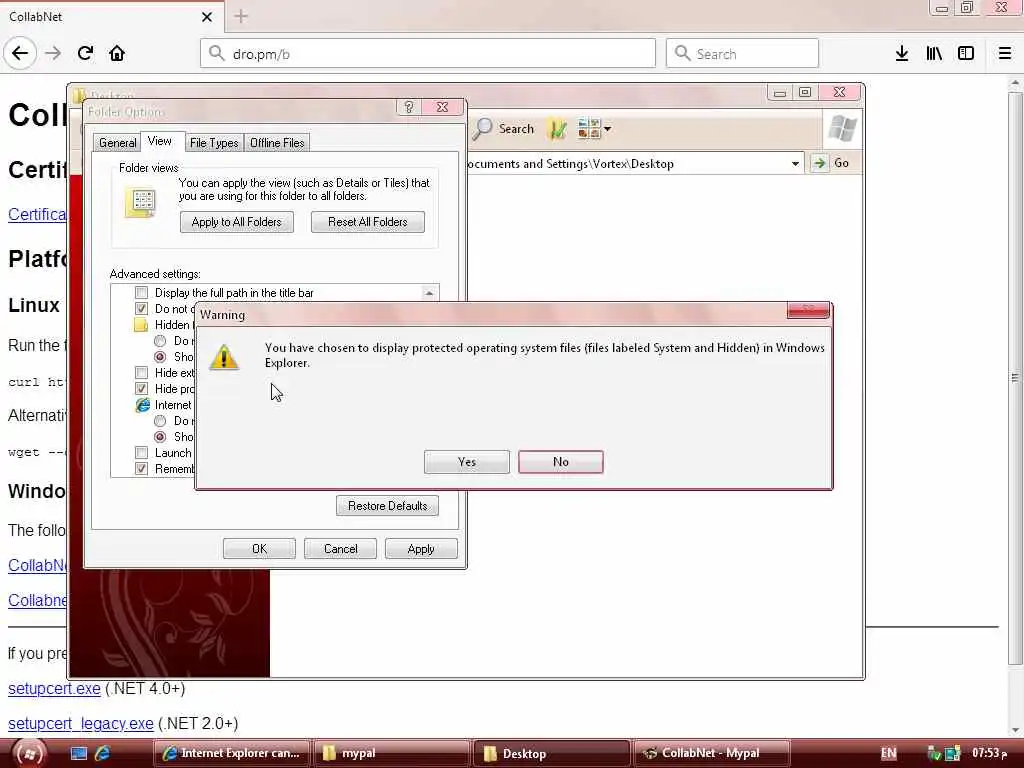This screenshot has height=768, width=1024.
Task: Open the browser home page
Action: pos(117,53)
